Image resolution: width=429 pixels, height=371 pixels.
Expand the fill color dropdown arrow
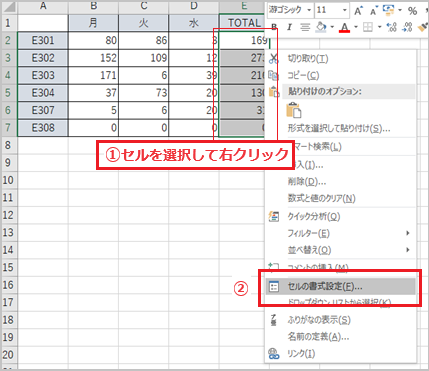pyautogui.click(x=332, y=27)
